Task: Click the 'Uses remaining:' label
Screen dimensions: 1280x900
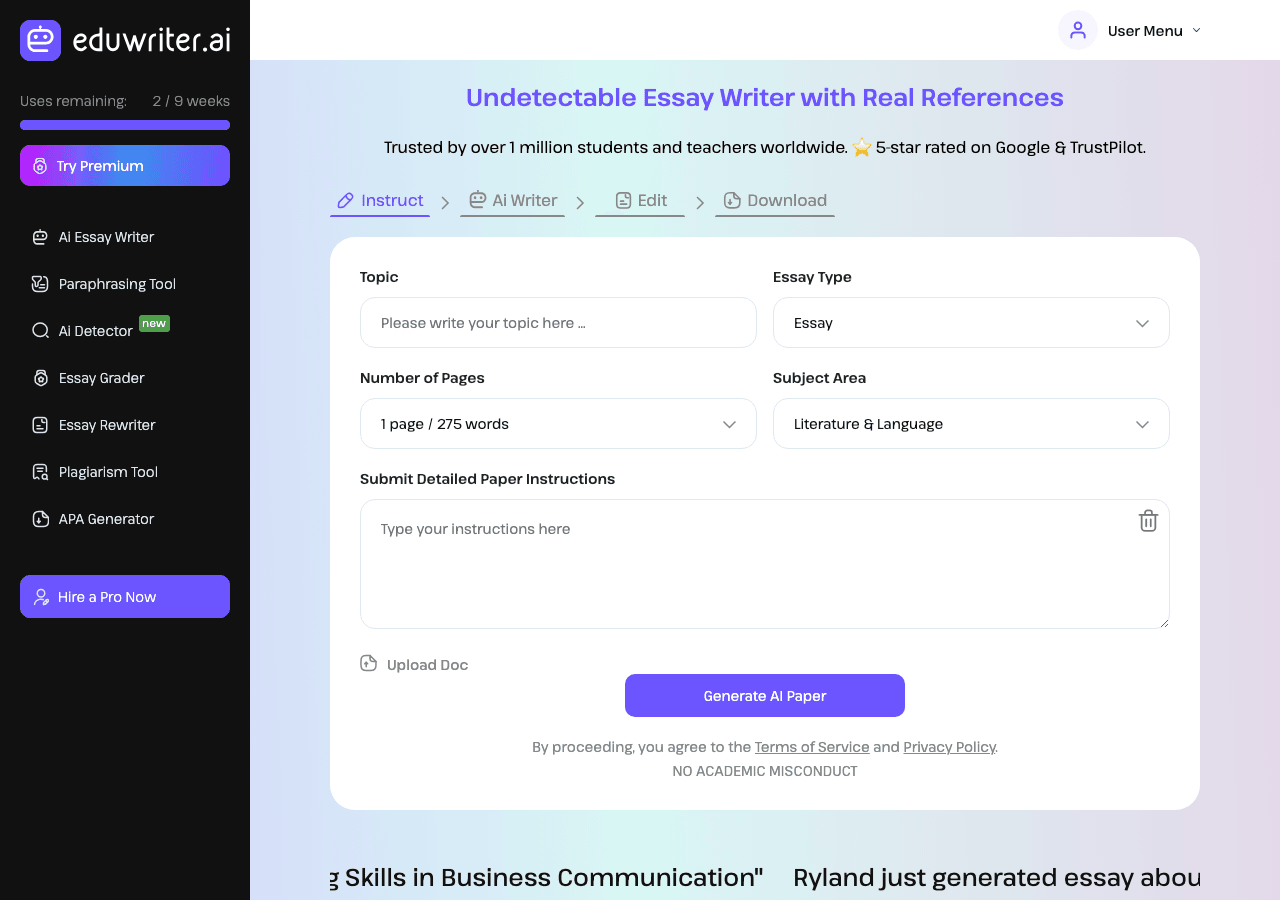Action: coord(74,101)
